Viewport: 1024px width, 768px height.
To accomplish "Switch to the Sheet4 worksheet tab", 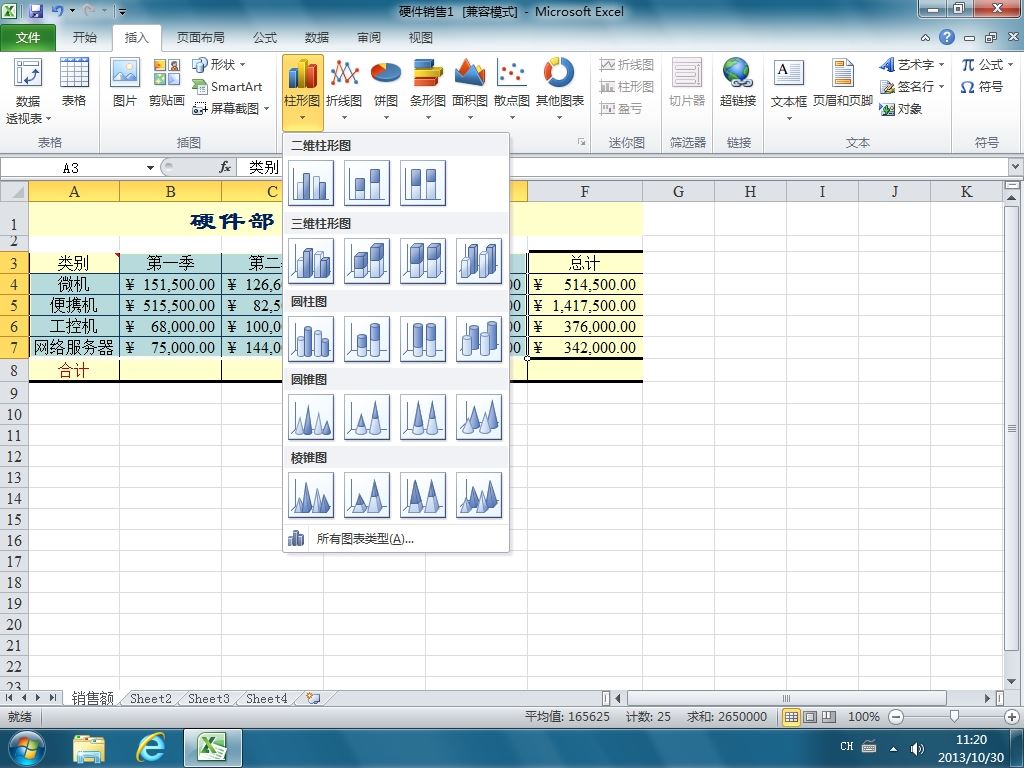I will coord(266,699).
